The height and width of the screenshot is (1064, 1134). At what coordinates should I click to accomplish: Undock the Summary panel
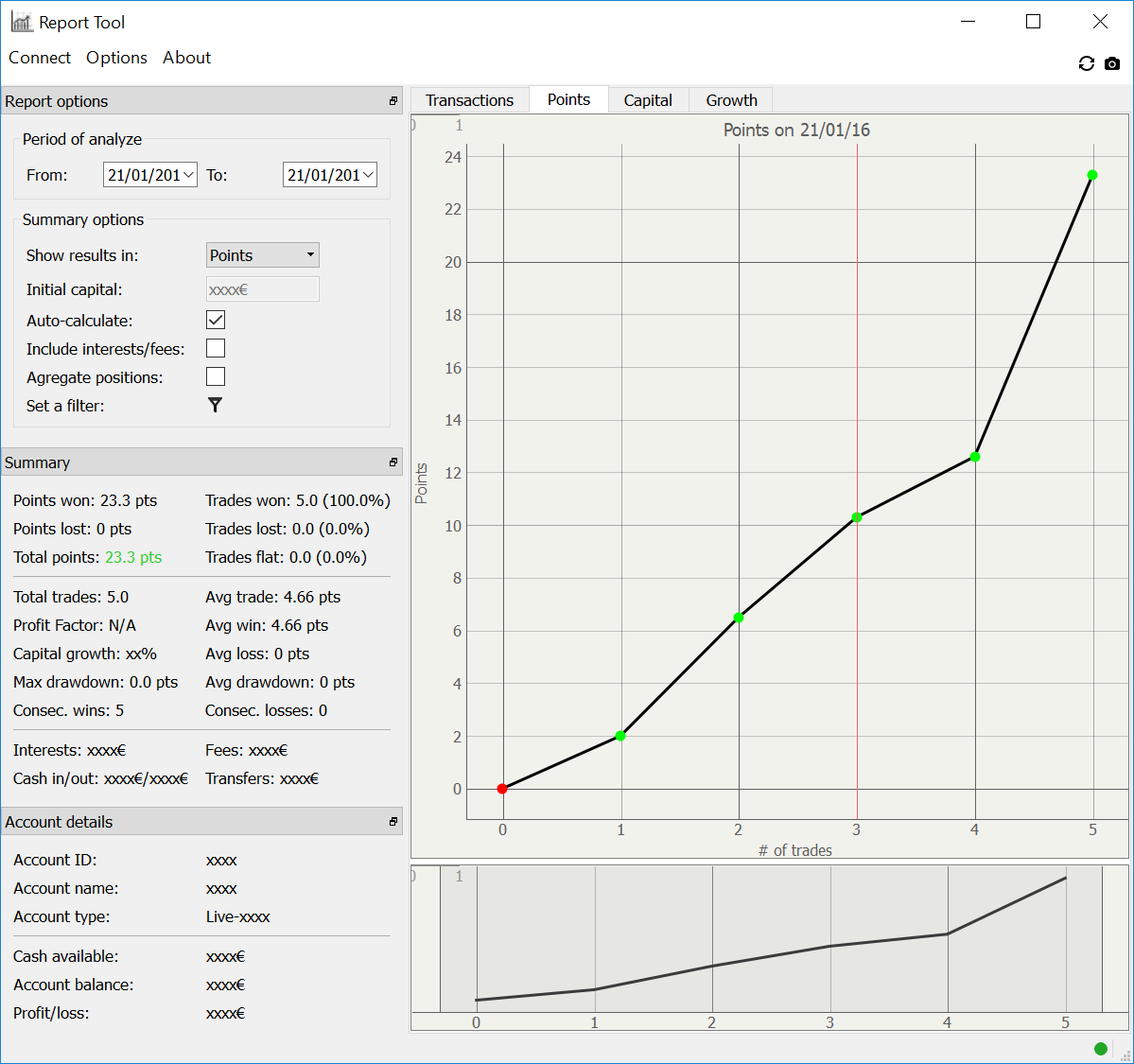click(x=393, y=462)
